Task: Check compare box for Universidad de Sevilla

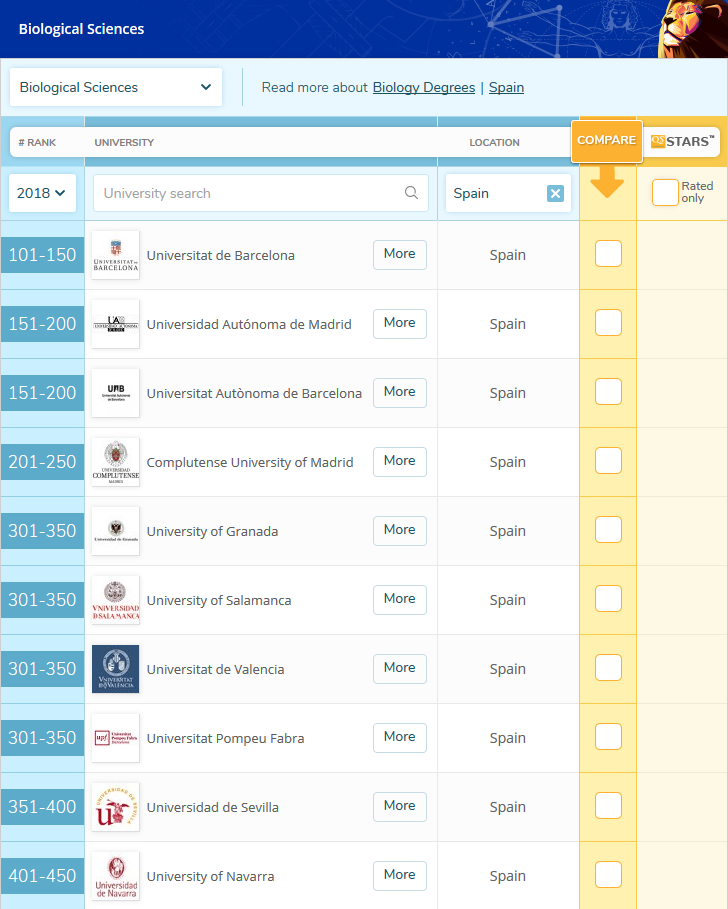Action: pos(608,805)
